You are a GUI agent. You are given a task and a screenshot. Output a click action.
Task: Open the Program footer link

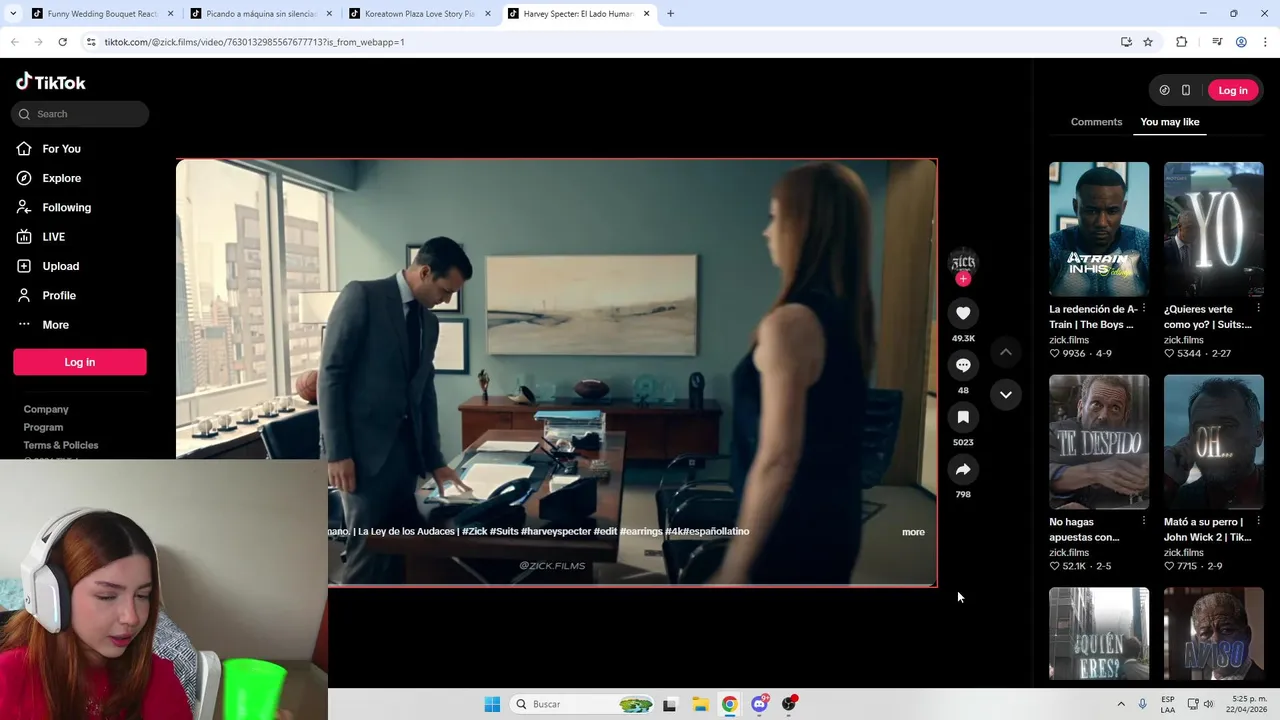tap(43, 427)
